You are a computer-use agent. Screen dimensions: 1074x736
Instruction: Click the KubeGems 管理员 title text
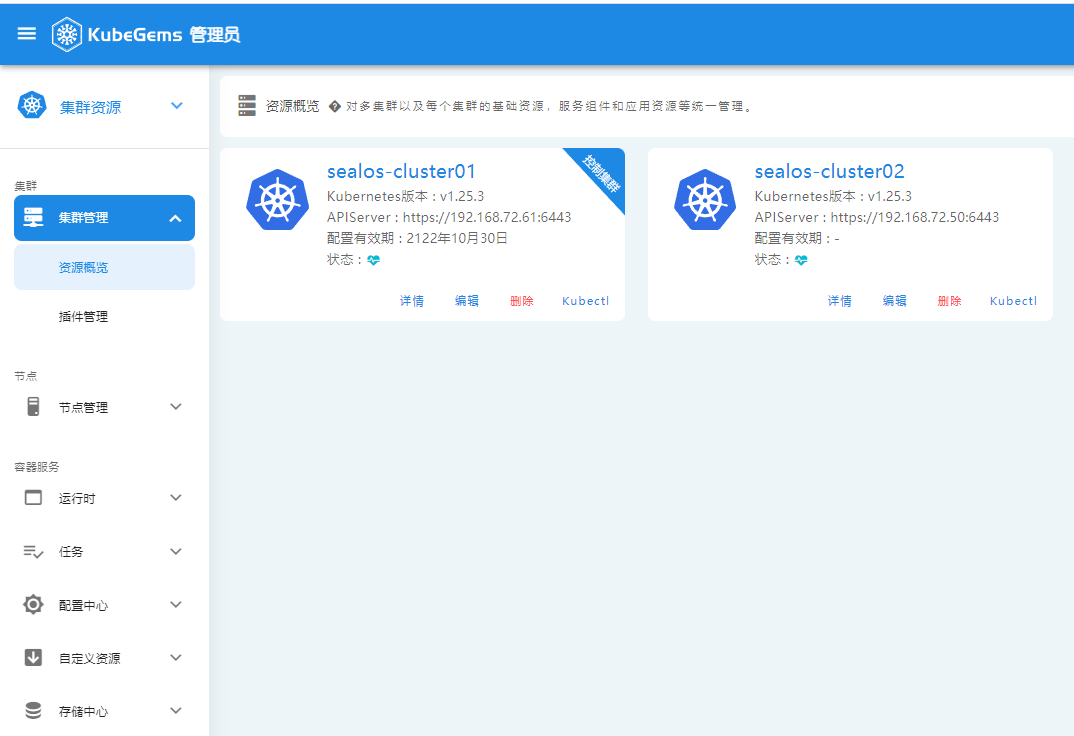point(164,34)
